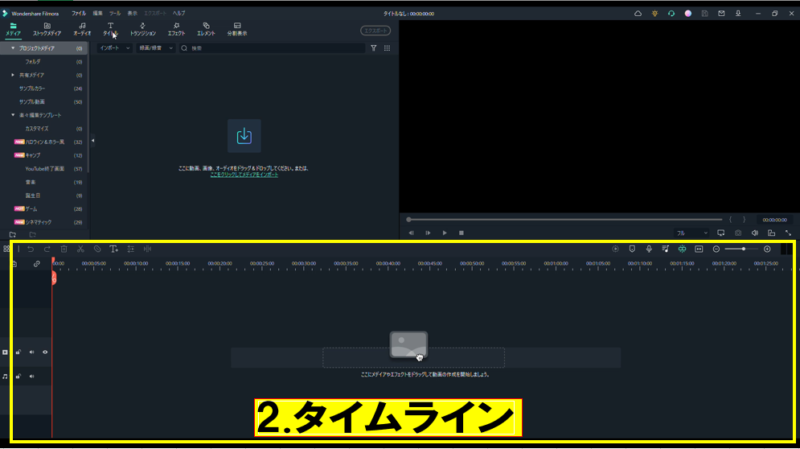
Task: Play the preview video
Action: [x=444, y=233]
